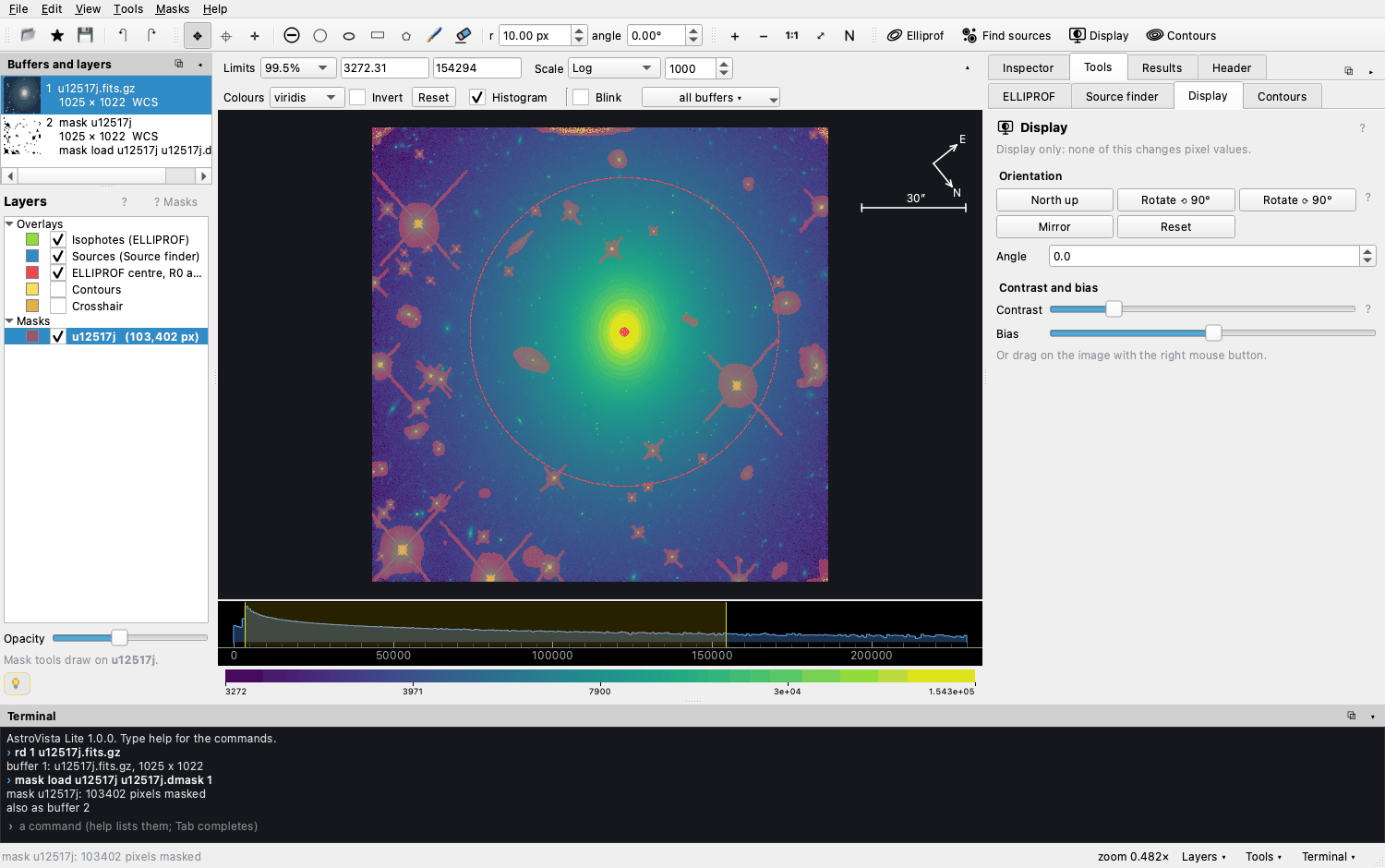The width and height of the screenshot is (1385, 868).
Task: Click the star favorites icon
Action: (x=57, y=35)
